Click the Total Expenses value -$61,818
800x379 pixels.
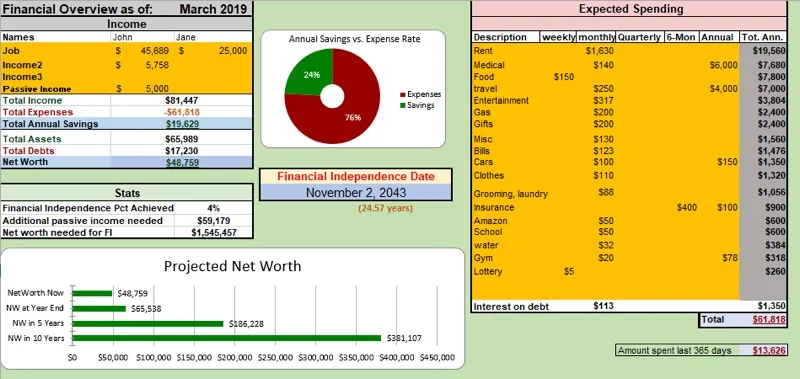pos(182,112)
